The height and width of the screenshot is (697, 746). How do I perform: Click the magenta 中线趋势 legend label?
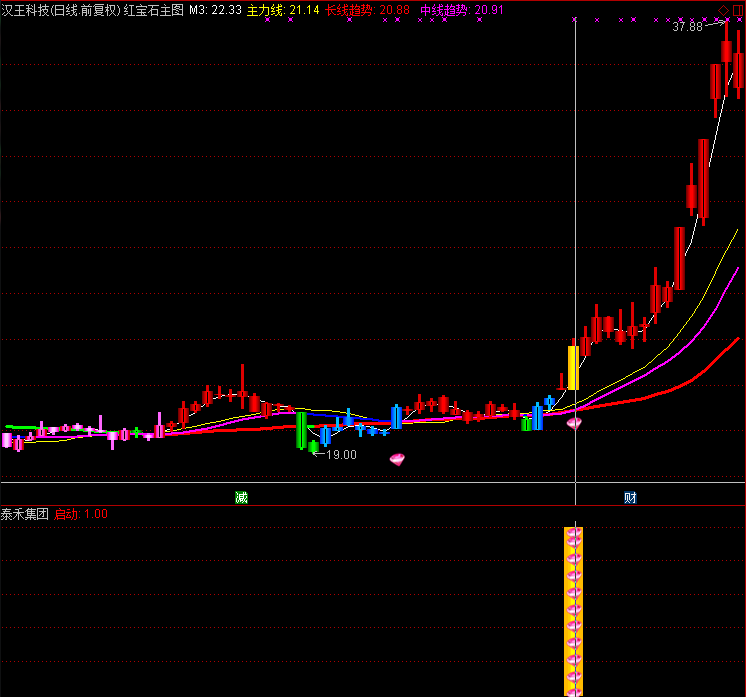click(x=443, y=9)
